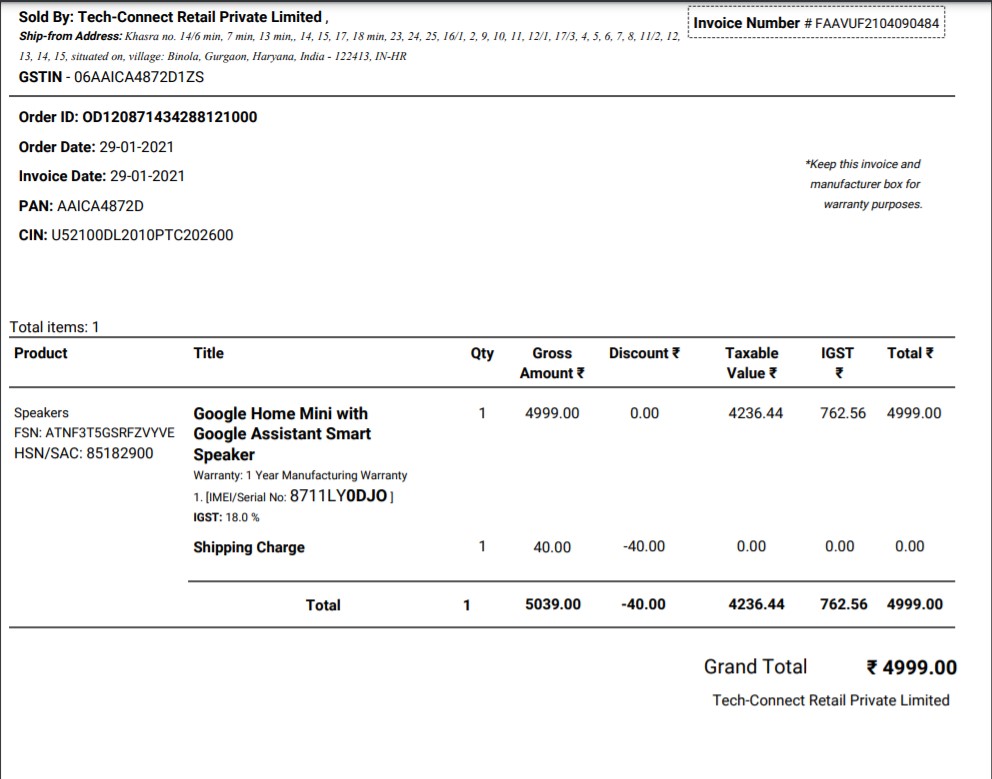The image size is (992, 779).
Task: Click the Order Date 29-01-2021 line
Action: coord(96,147)
